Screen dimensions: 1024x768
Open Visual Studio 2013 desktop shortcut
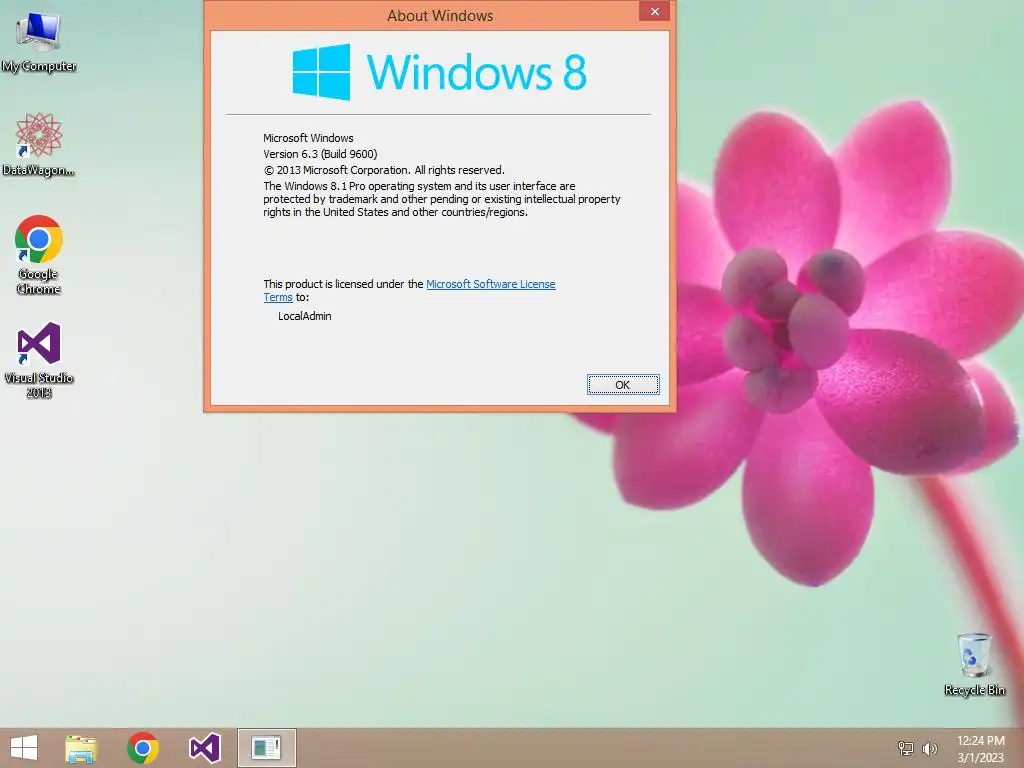click(39, 360)
